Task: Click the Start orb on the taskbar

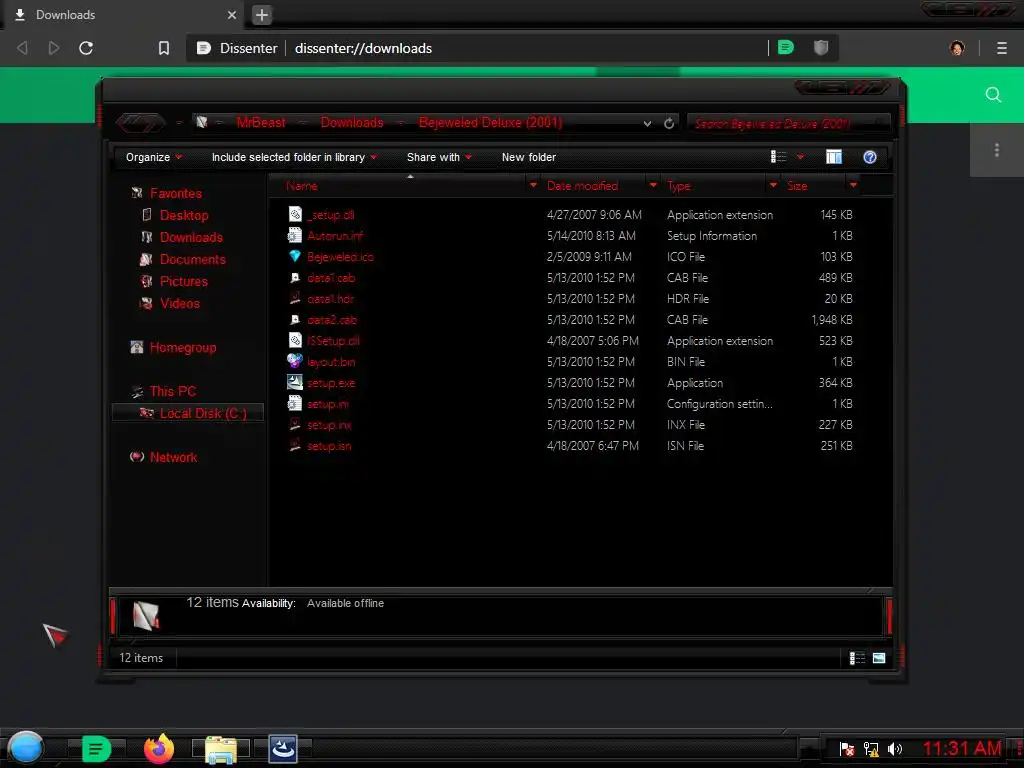Action: tap(26, 748)
